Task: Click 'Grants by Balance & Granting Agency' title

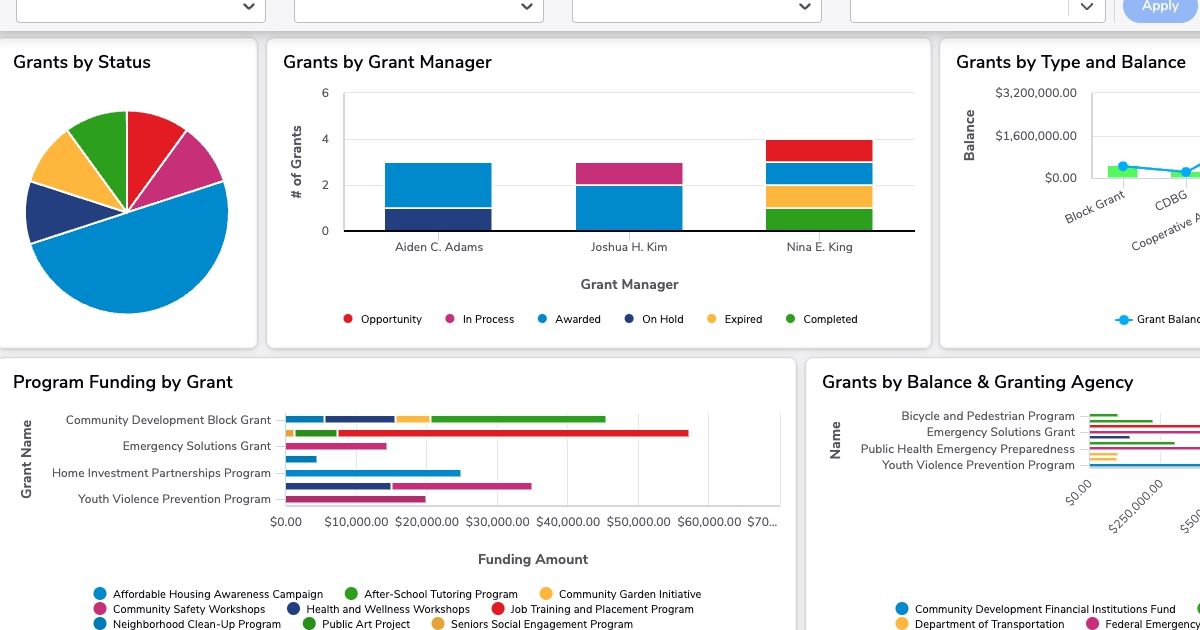Action: coord(978,382)
